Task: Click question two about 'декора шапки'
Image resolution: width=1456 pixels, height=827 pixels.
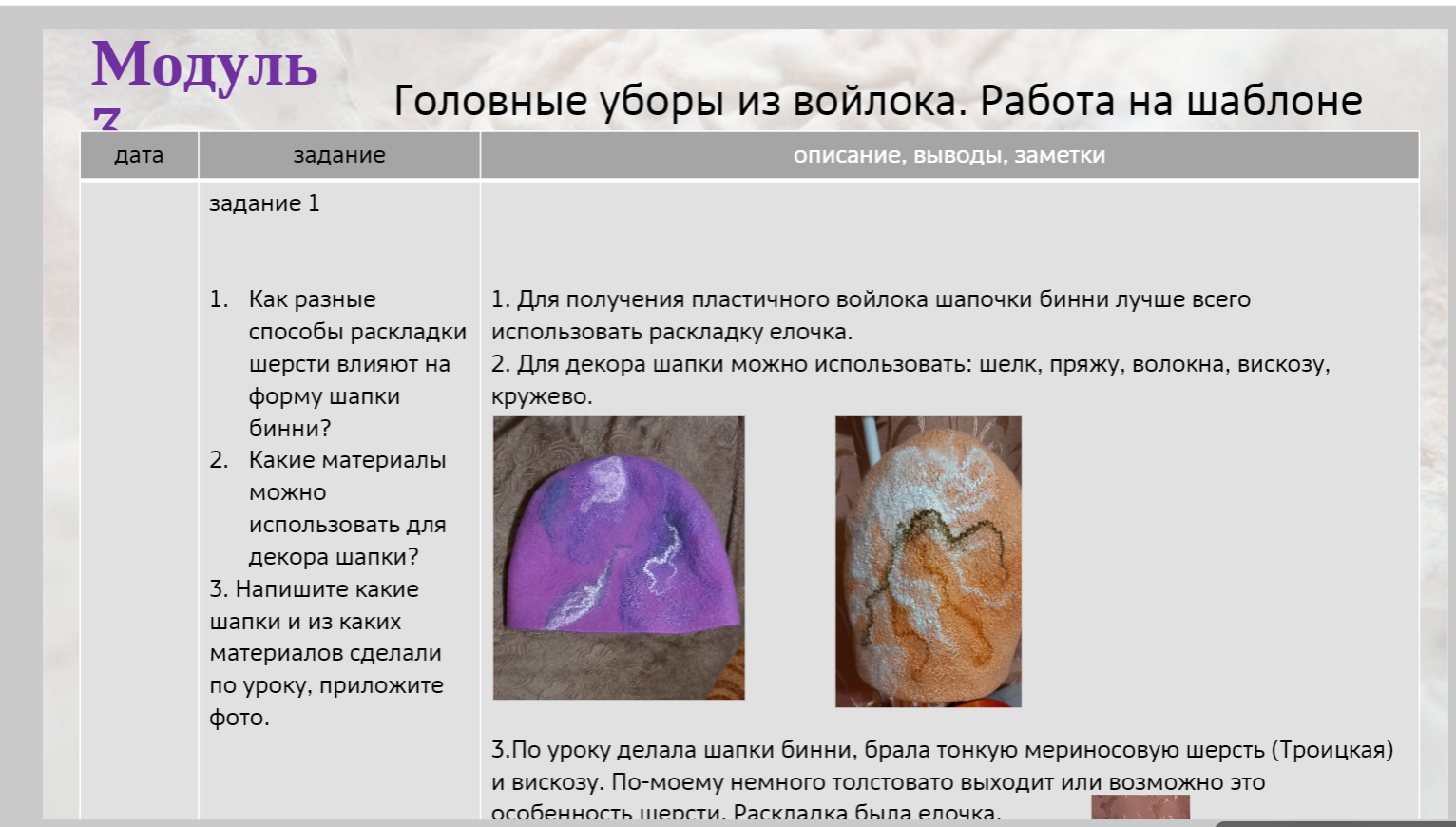Action: (347, 508)
